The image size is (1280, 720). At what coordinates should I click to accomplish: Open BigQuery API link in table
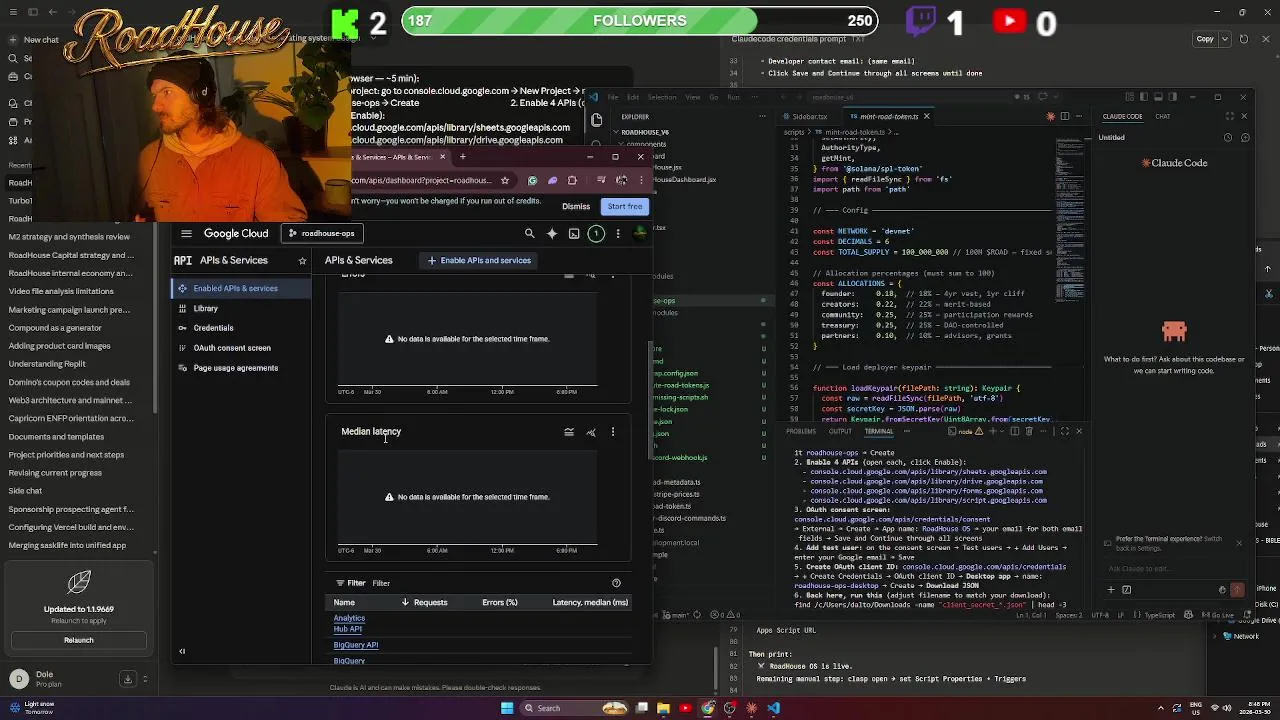(355, 645)
